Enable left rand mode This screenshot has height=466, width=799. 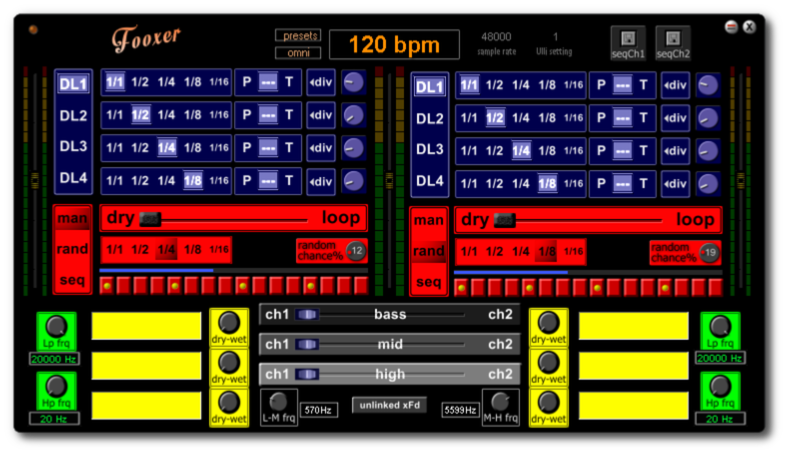(72, 249)
